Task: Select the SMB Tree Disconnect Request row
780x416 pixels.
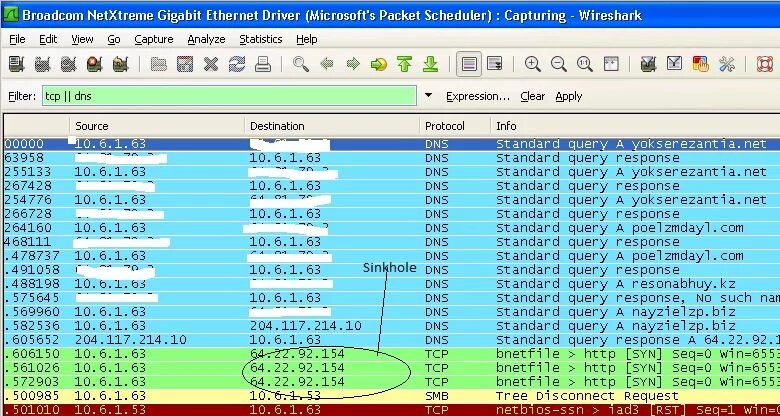Action: coord(392,396)
